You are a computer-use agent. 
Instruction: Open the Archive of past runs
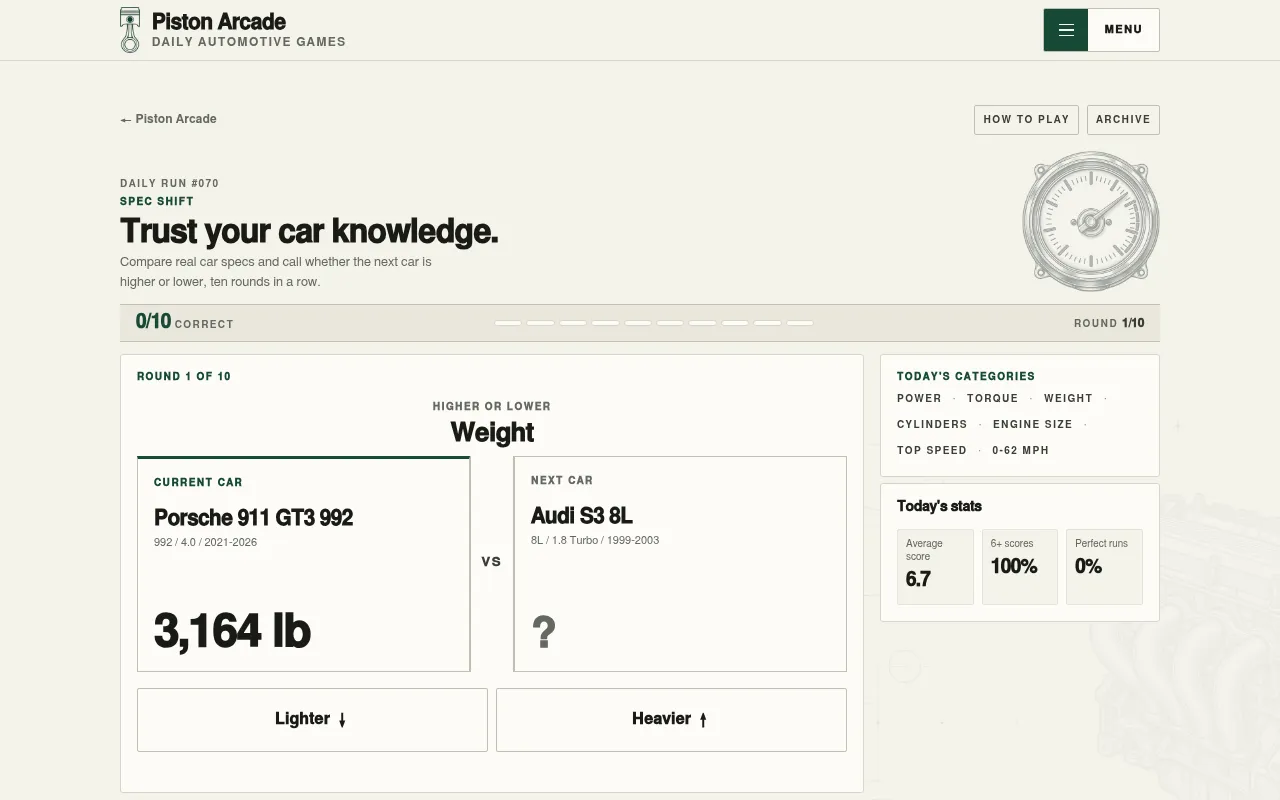click(x=1123, y=119)
